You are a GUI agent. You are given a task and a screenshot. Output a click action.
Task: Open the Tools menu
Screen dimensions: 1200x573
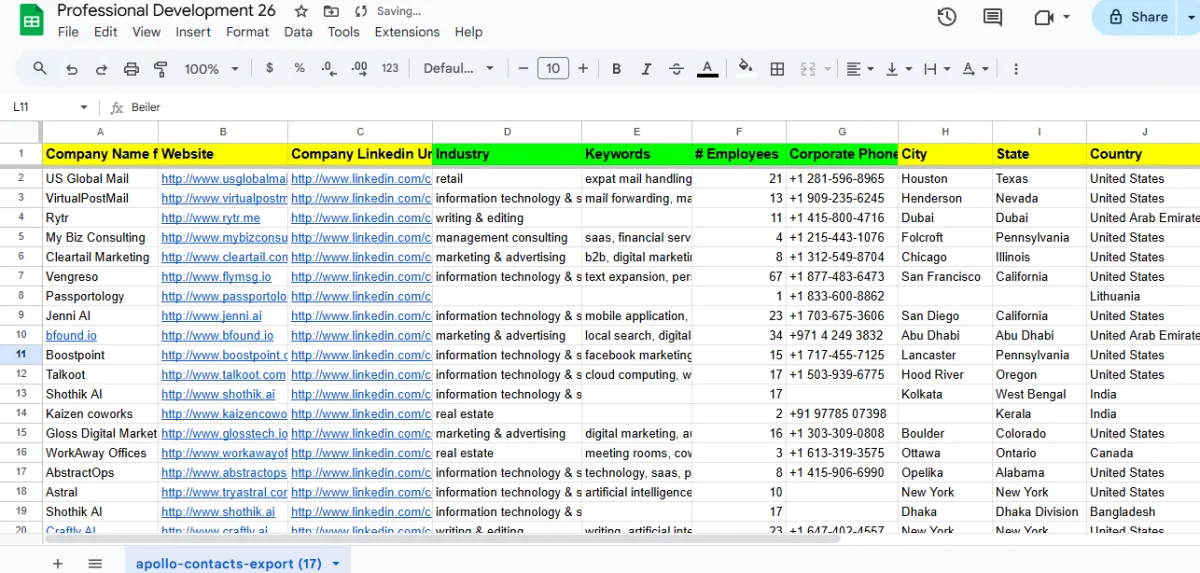[343, 32]
